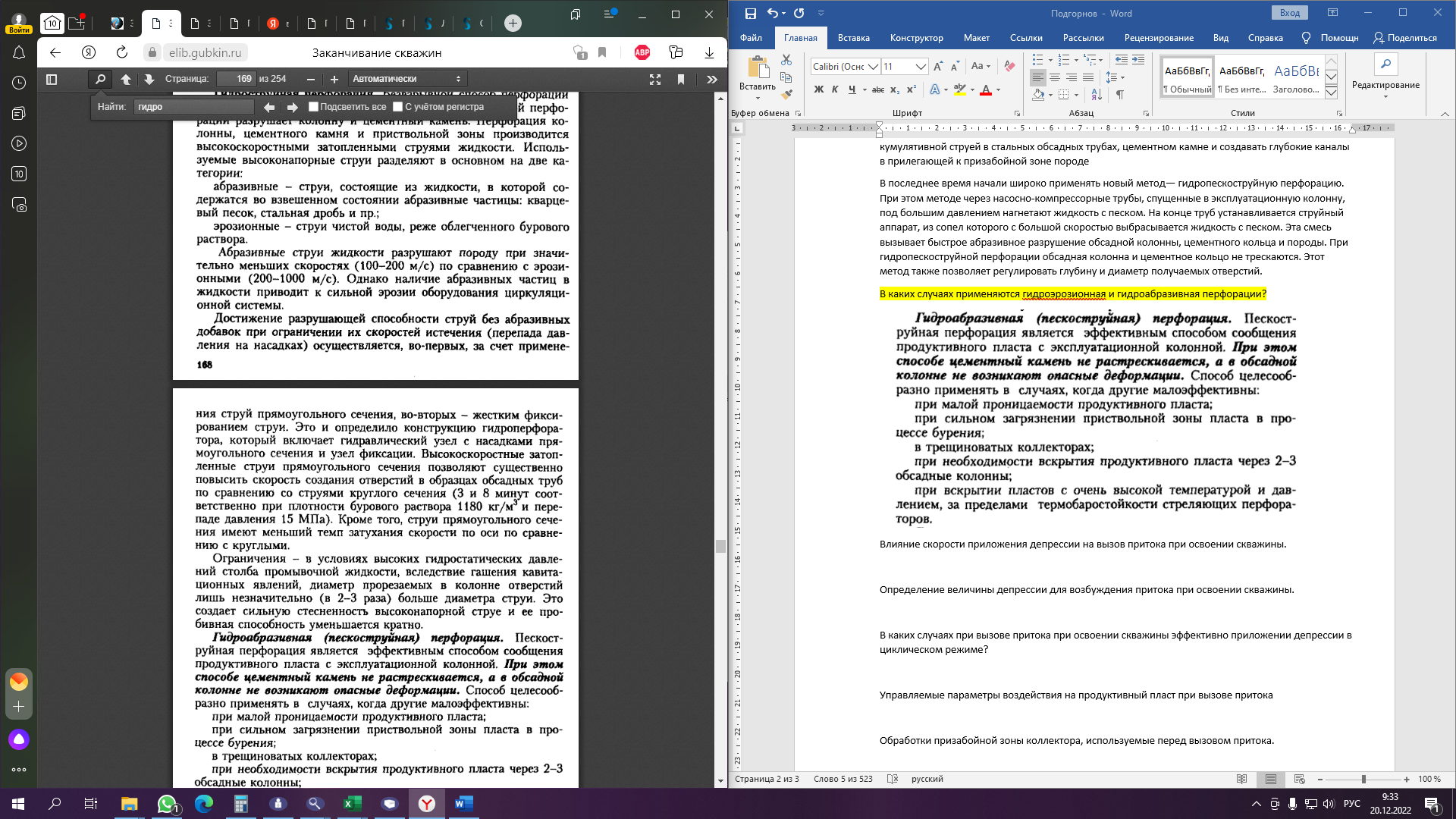The height and width of the screenshot is (819, 1456).
Task: Toggle superscript formatting in Word
Action: point(912,89)
